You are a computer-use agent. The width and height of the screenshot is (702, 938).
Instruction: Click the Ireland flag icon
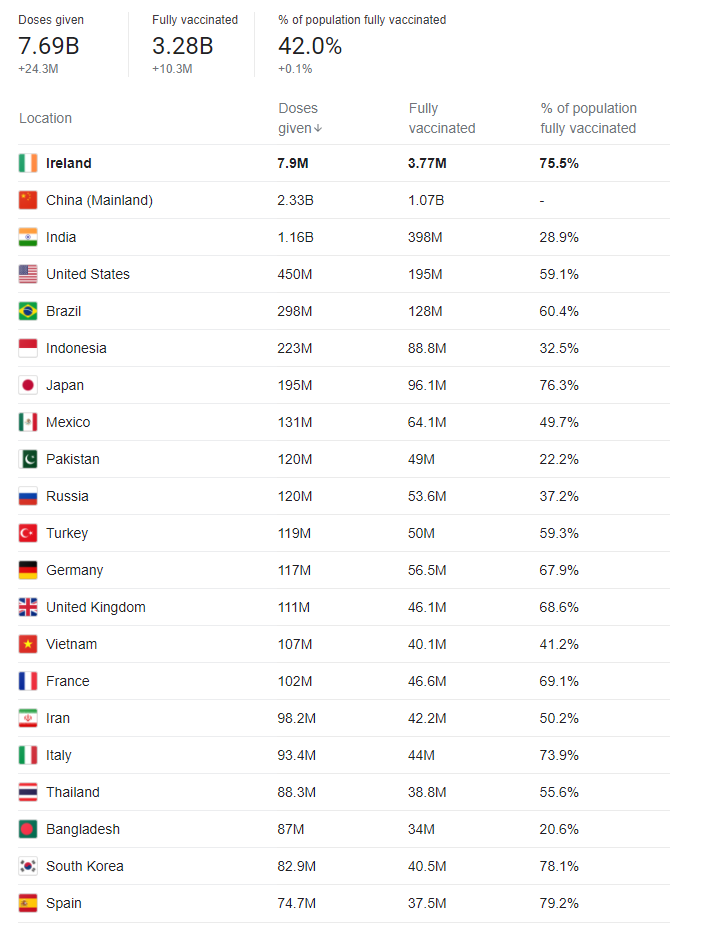[28, 163]
